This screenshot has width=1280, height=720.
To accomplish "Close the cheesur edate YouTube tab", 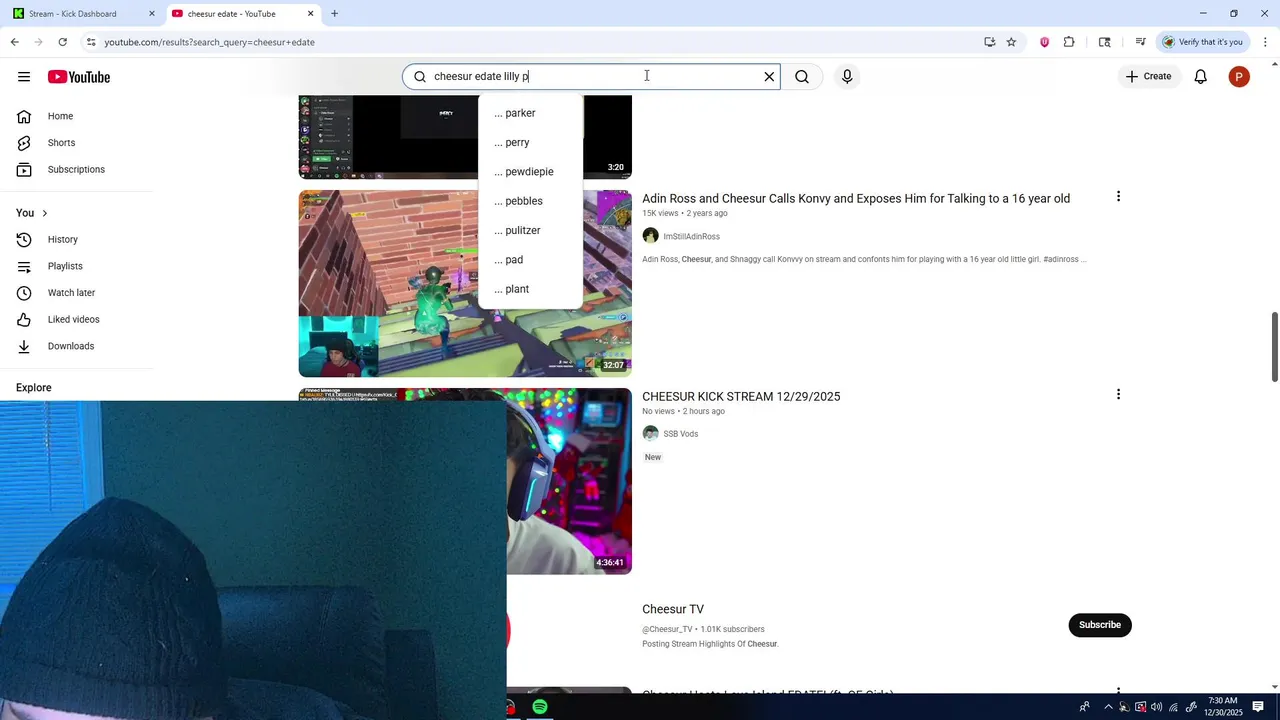I will point(310,14).
